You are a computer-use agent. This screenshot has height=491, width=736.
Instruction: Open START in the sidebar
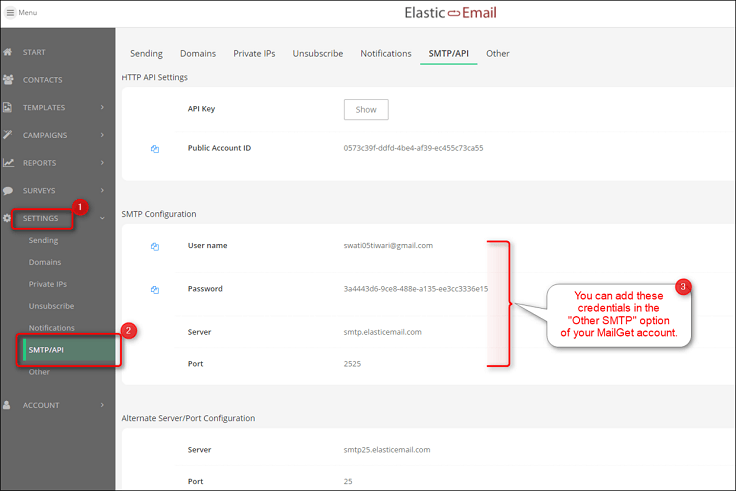click(34, 52)
